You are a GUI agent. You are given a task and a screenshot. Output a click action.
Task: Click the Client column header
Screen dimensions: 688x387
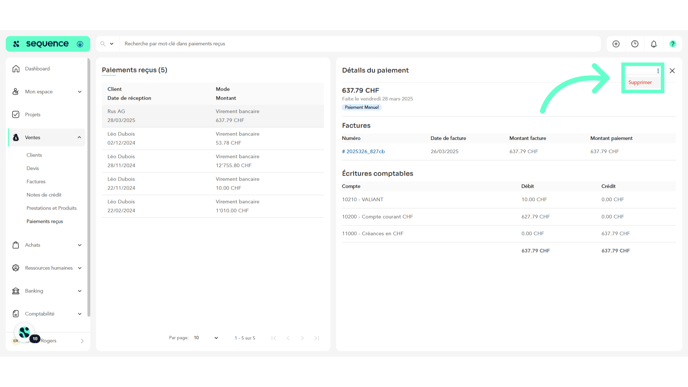point(115,89)
